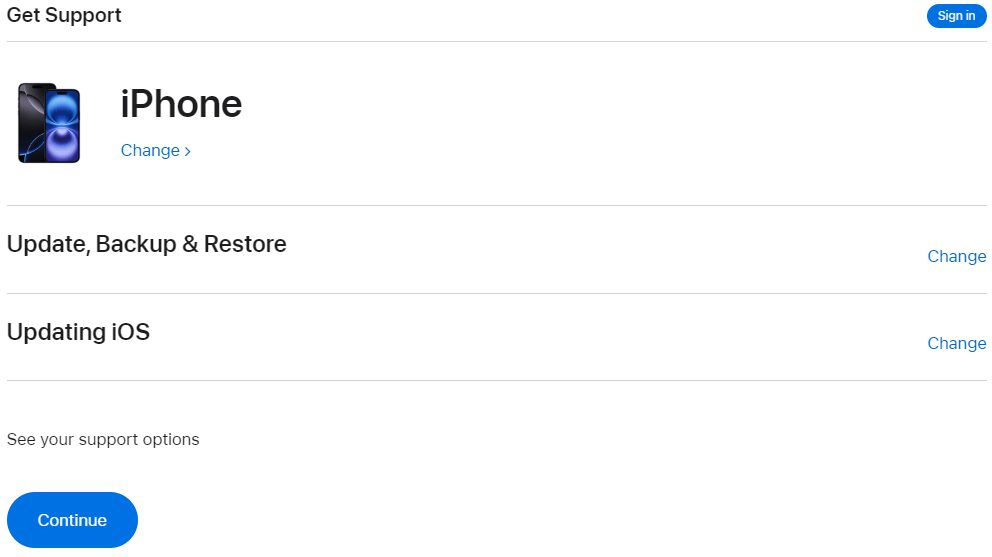The width and height of the screenshot is (992, 557).
Task: Click the word Restore in topic heading
Action: tap(245, 244)
